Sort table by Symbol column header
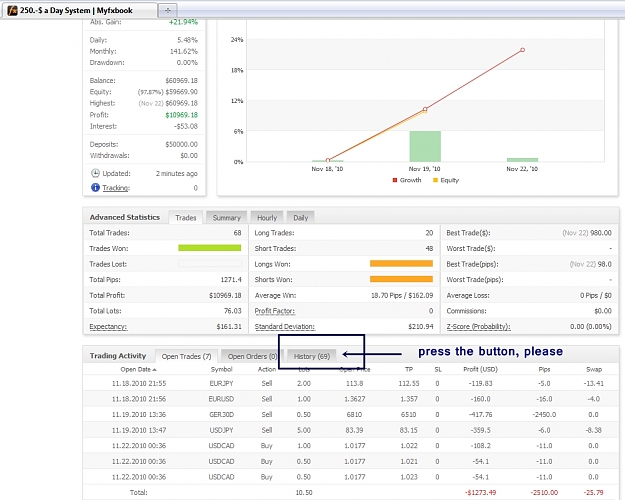Screen dimensions: 625x500 (x=221, y=370)
